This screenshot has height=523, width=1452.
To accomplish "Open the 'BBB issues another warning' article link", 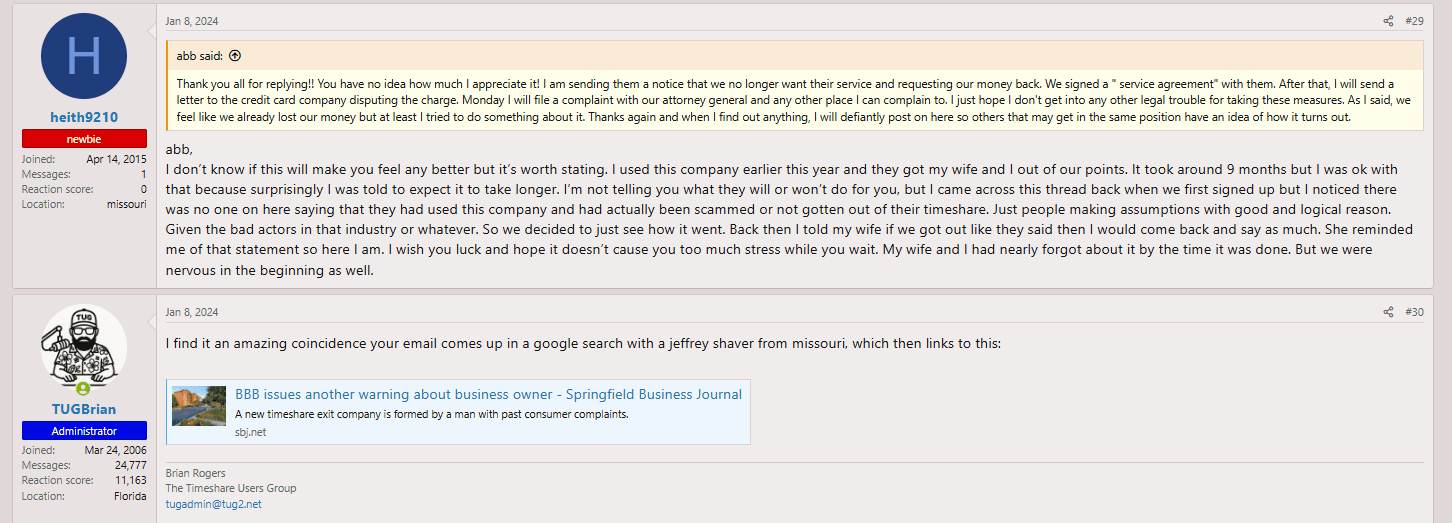I will (x=488, y=394).
